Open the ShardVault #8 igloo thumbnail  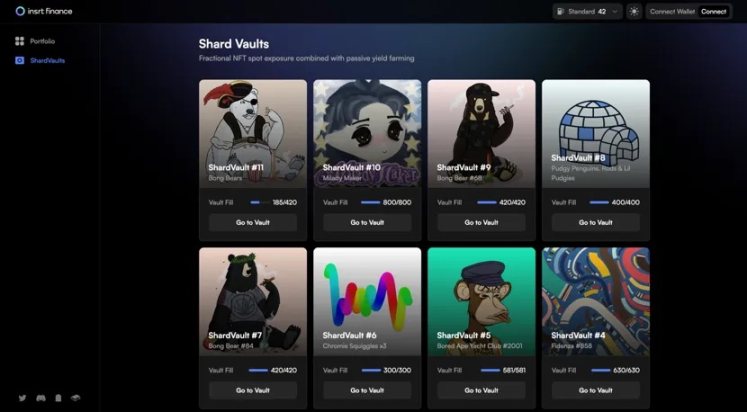596,133
